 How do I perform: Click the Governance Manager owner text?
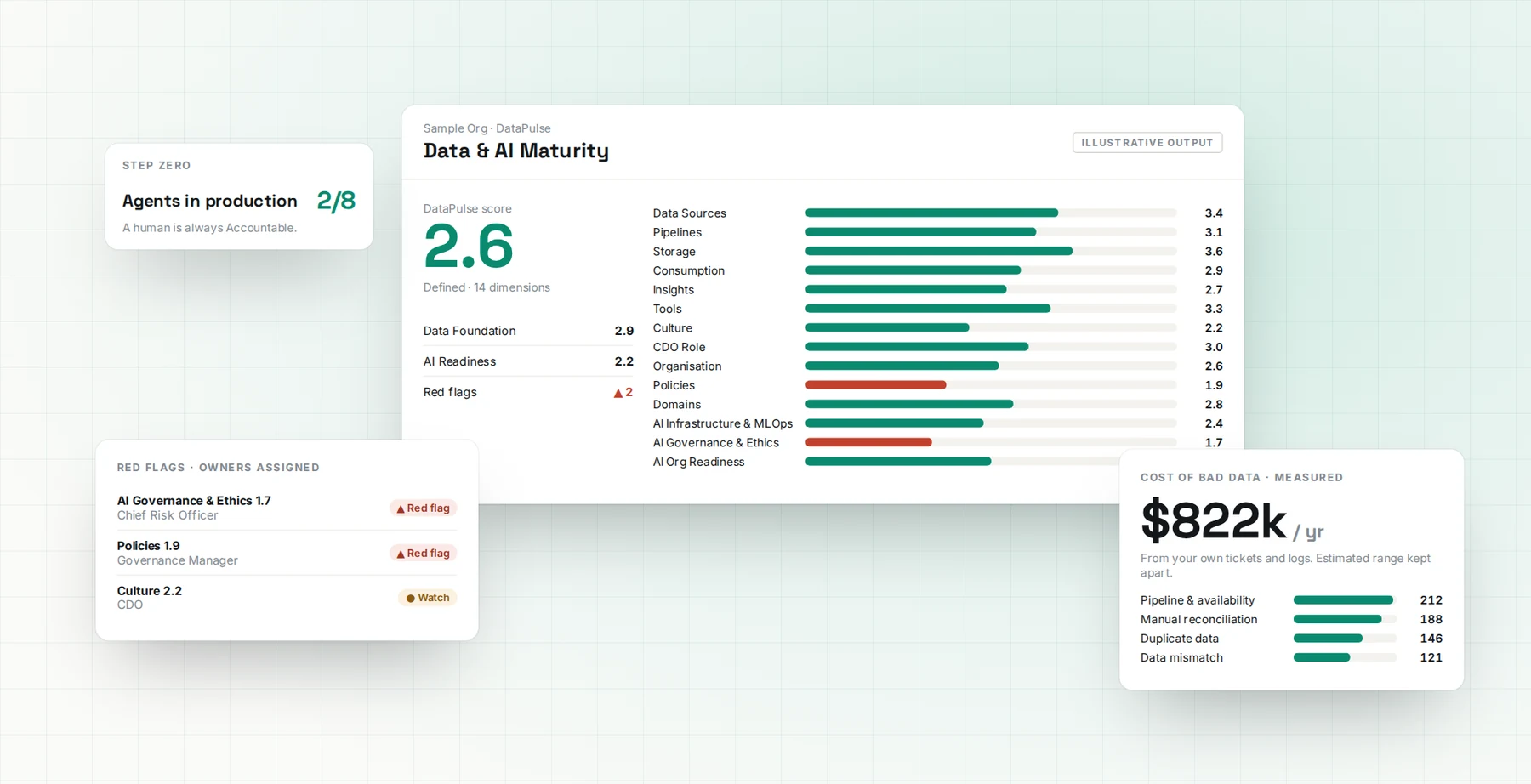[178, 560]
